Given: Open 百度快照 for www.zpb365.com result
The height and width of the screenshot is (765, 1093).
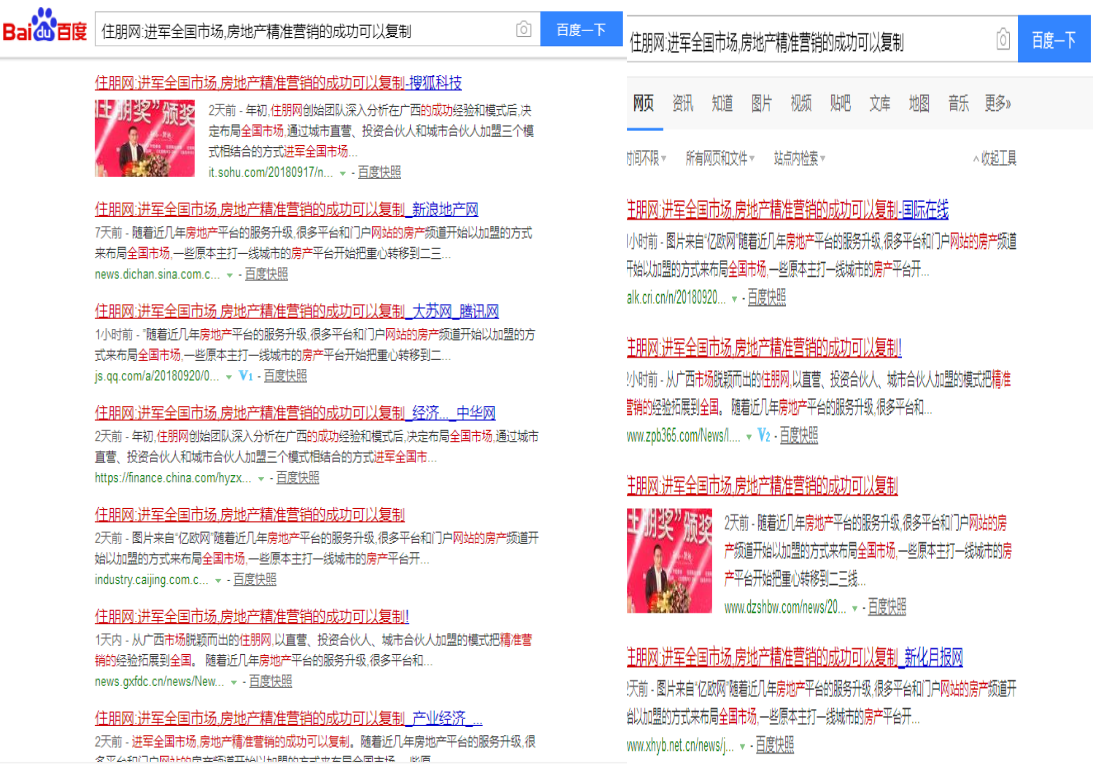Looking at the screenshot, I should 799,436.
